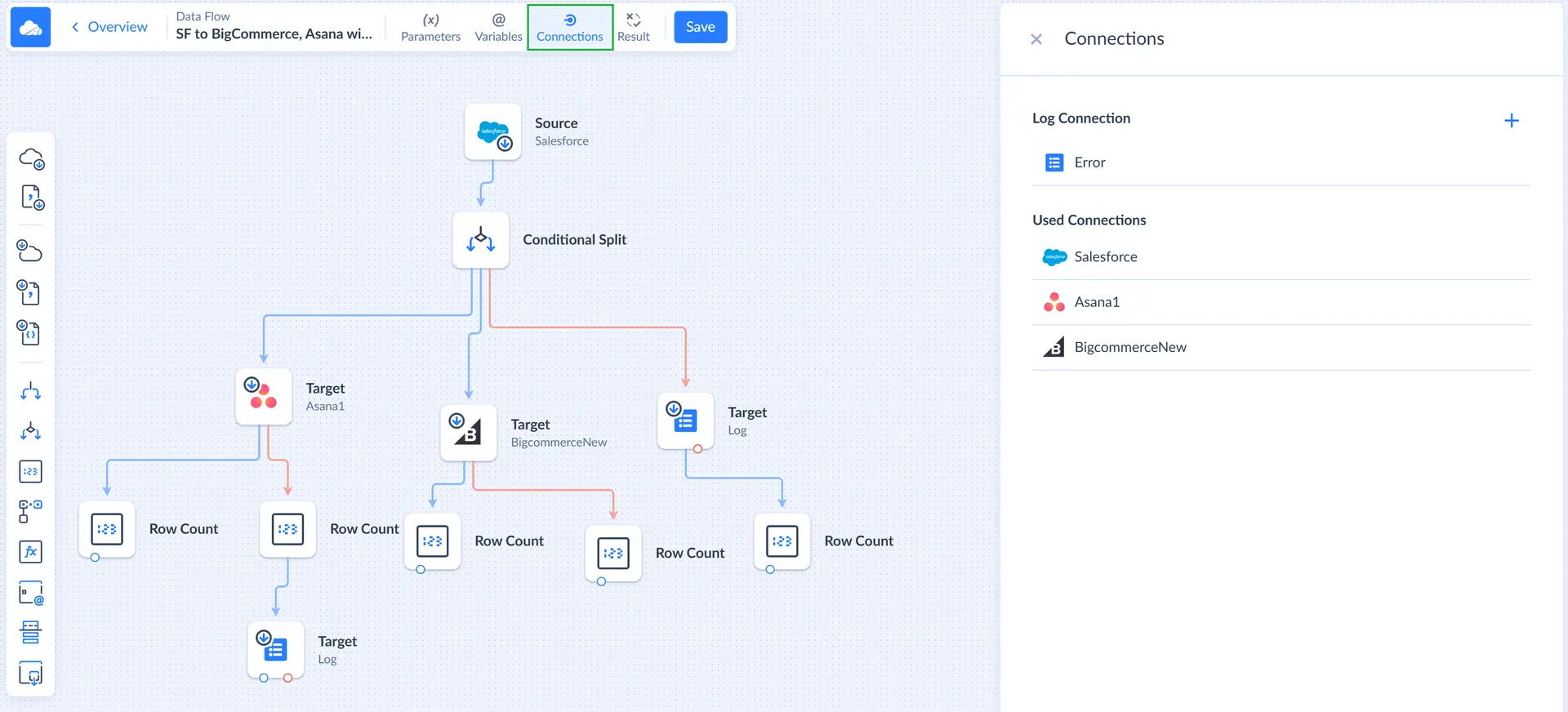1568x712 pixels.
Task: Select the Row Count node above bottom Log
Action: tap(287, 529)
